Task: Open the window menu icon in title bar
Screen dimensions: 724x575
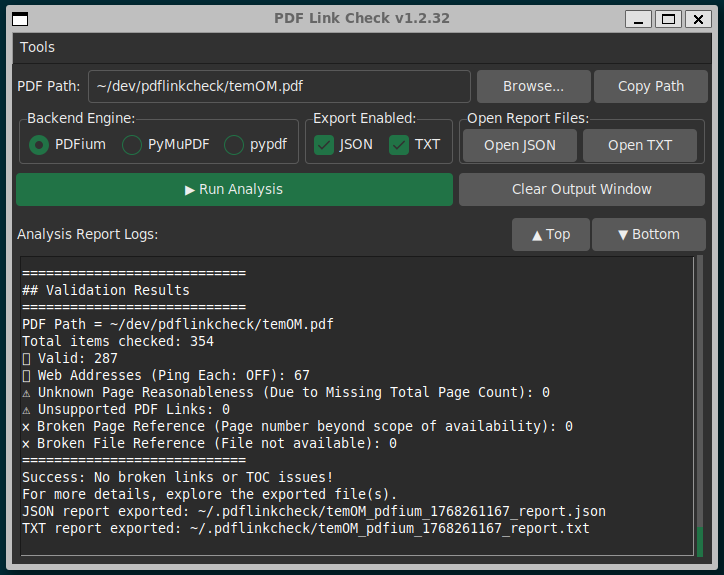Action: click(x=20, y=19)
